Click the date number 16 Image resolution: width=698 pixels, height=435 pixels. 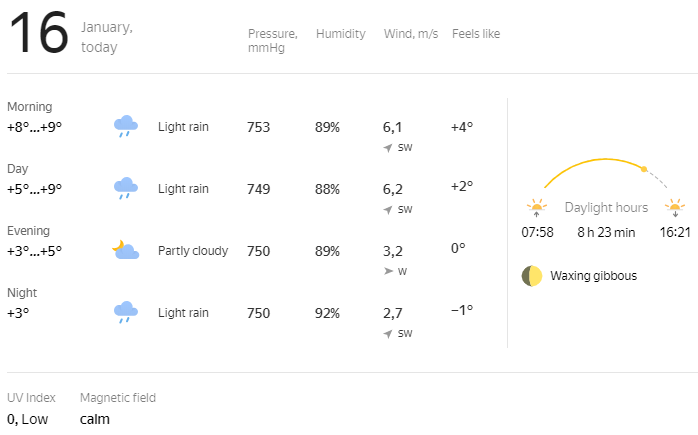[39, 34]
